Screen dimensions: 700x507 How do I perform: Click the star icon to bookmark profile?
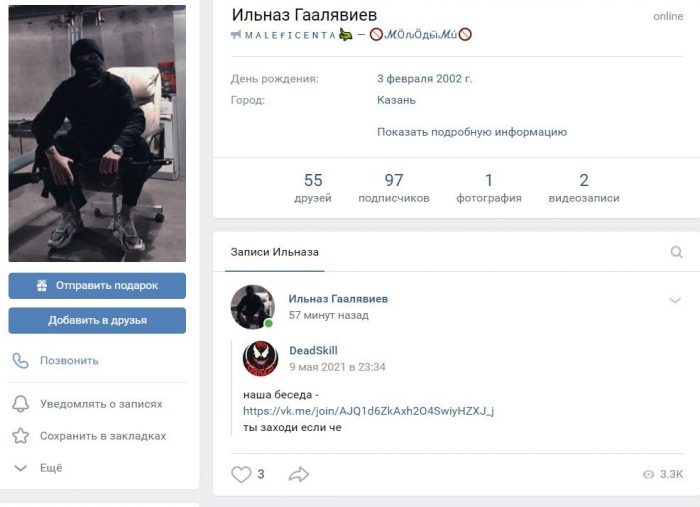20,436
